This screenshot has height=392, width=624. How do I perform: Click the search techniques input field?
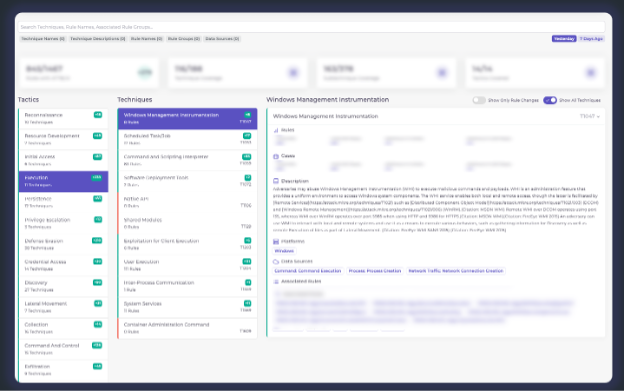point(311,27)
